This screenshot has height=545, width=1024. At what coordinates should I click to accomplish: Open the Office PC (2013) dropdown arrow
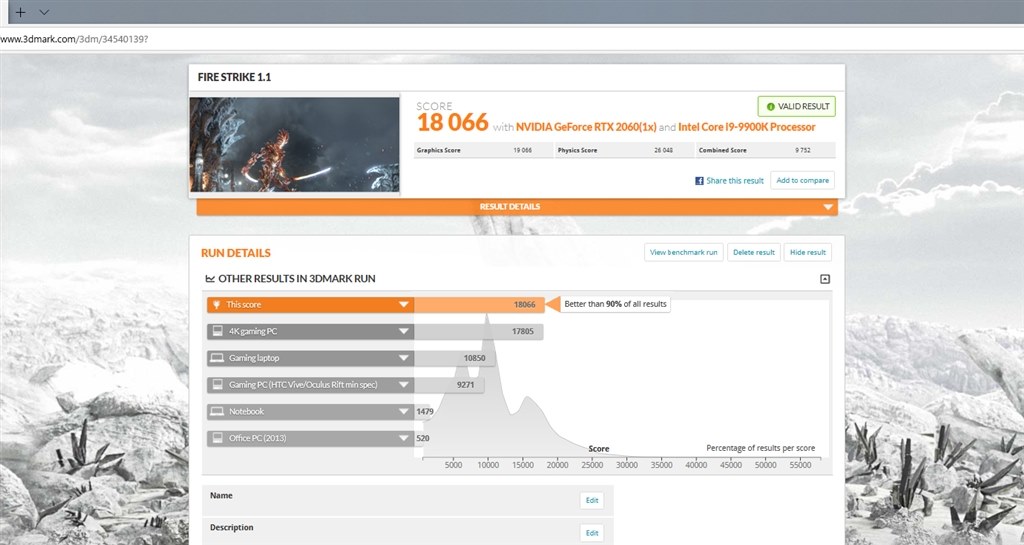(404, 439)
